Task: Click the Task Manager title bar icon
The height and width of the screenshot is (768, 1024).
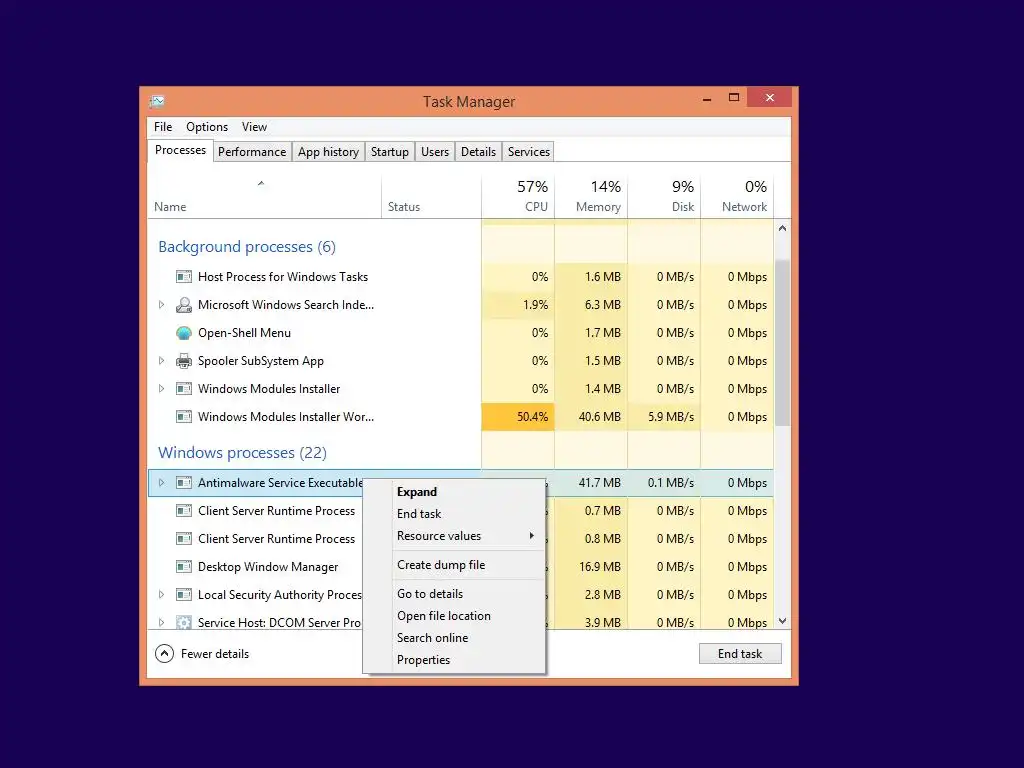Action: pos(157,101)
